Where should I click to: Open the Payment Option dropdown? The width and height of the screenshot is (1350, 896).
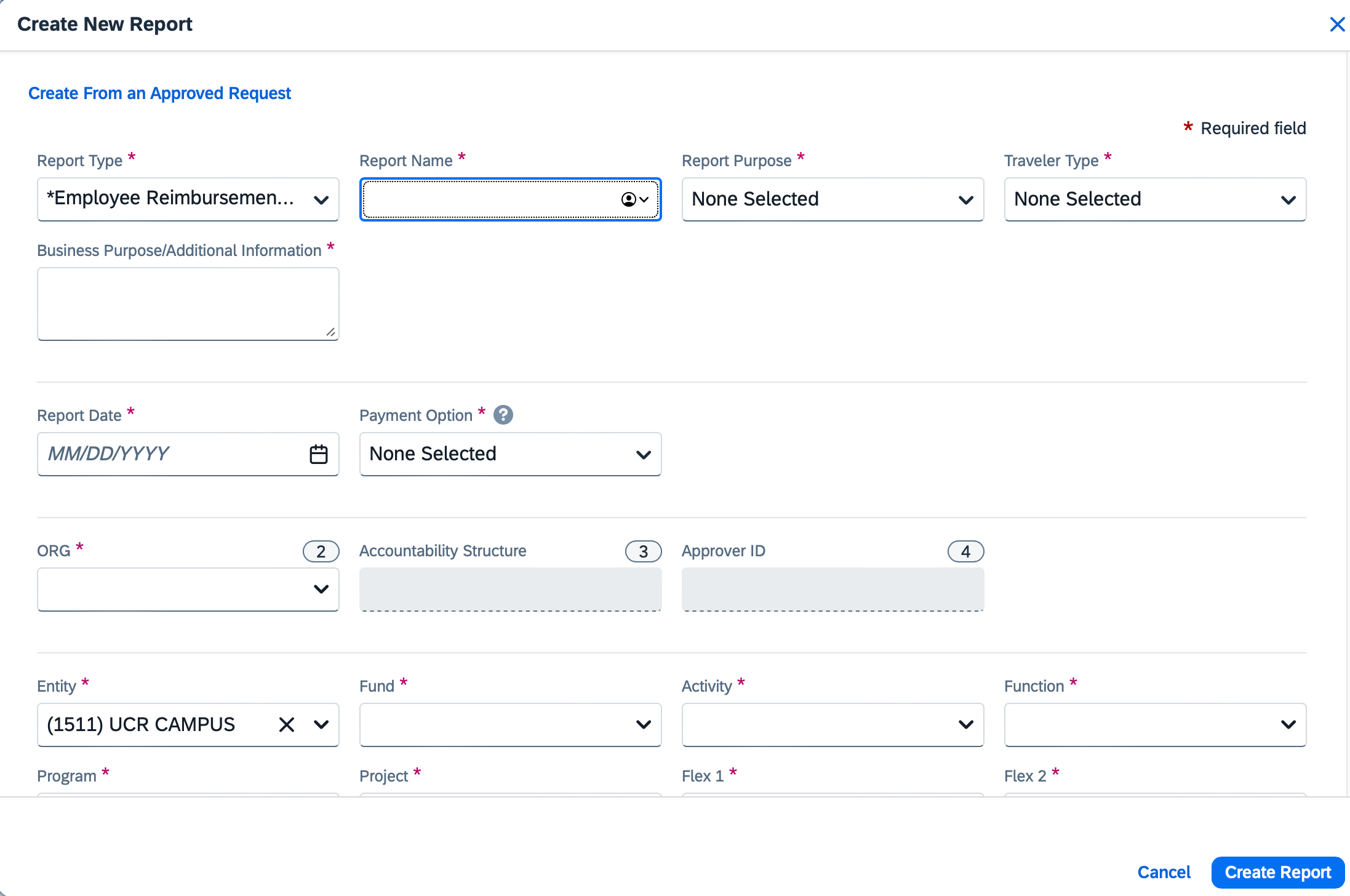(510, 454)
